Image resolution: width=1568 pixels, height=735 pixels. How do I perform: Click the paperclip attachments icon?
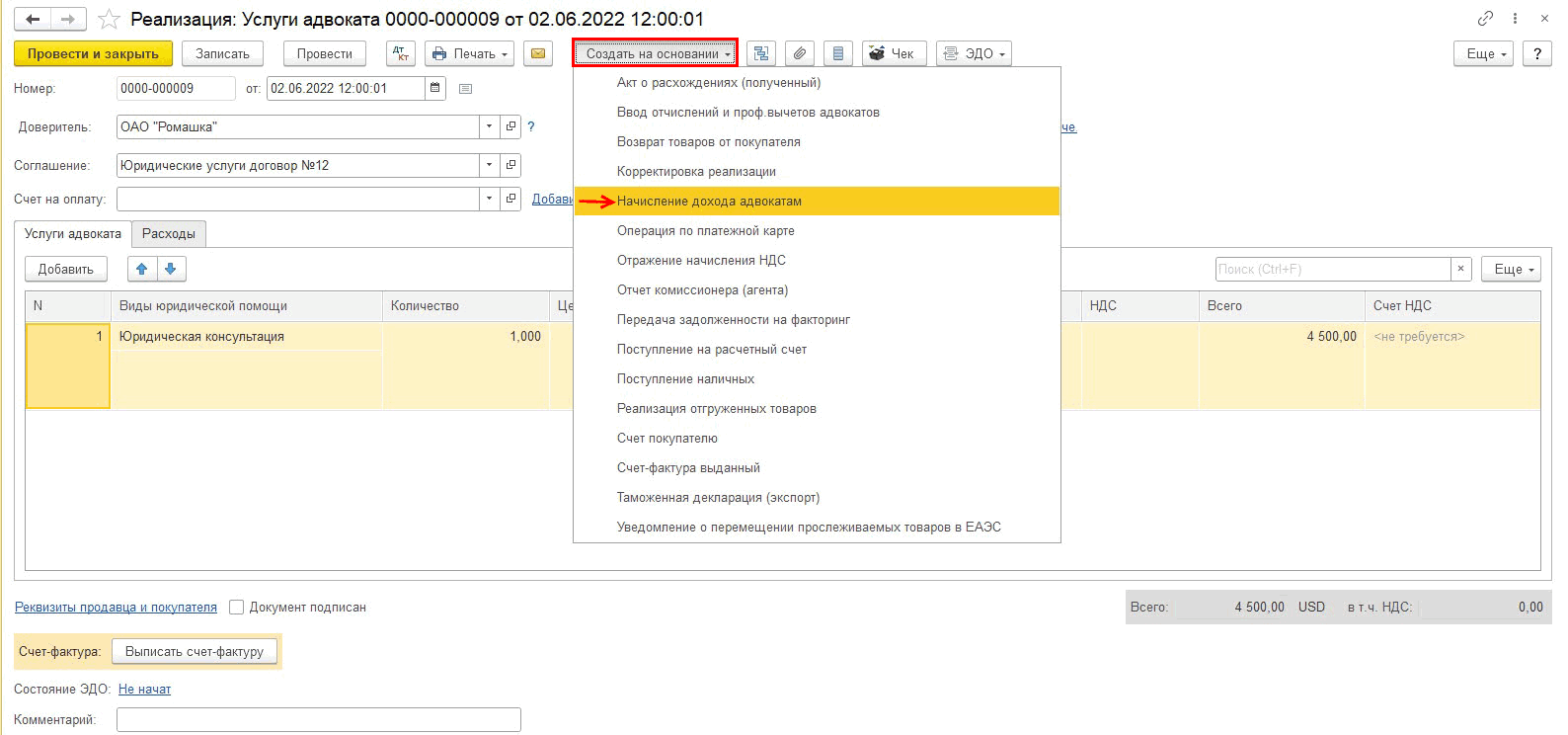pyautogui.click(x=800, y=53)
